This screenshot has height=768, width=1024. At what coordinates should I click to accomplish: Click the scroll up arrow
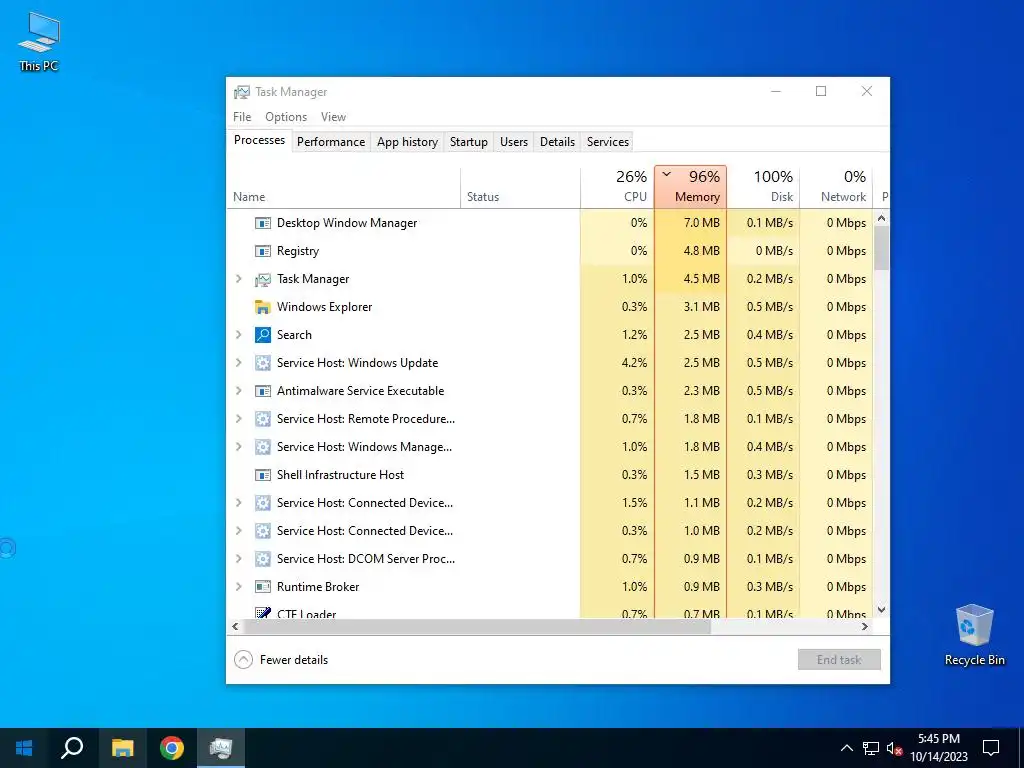click(x=881, y=218)
